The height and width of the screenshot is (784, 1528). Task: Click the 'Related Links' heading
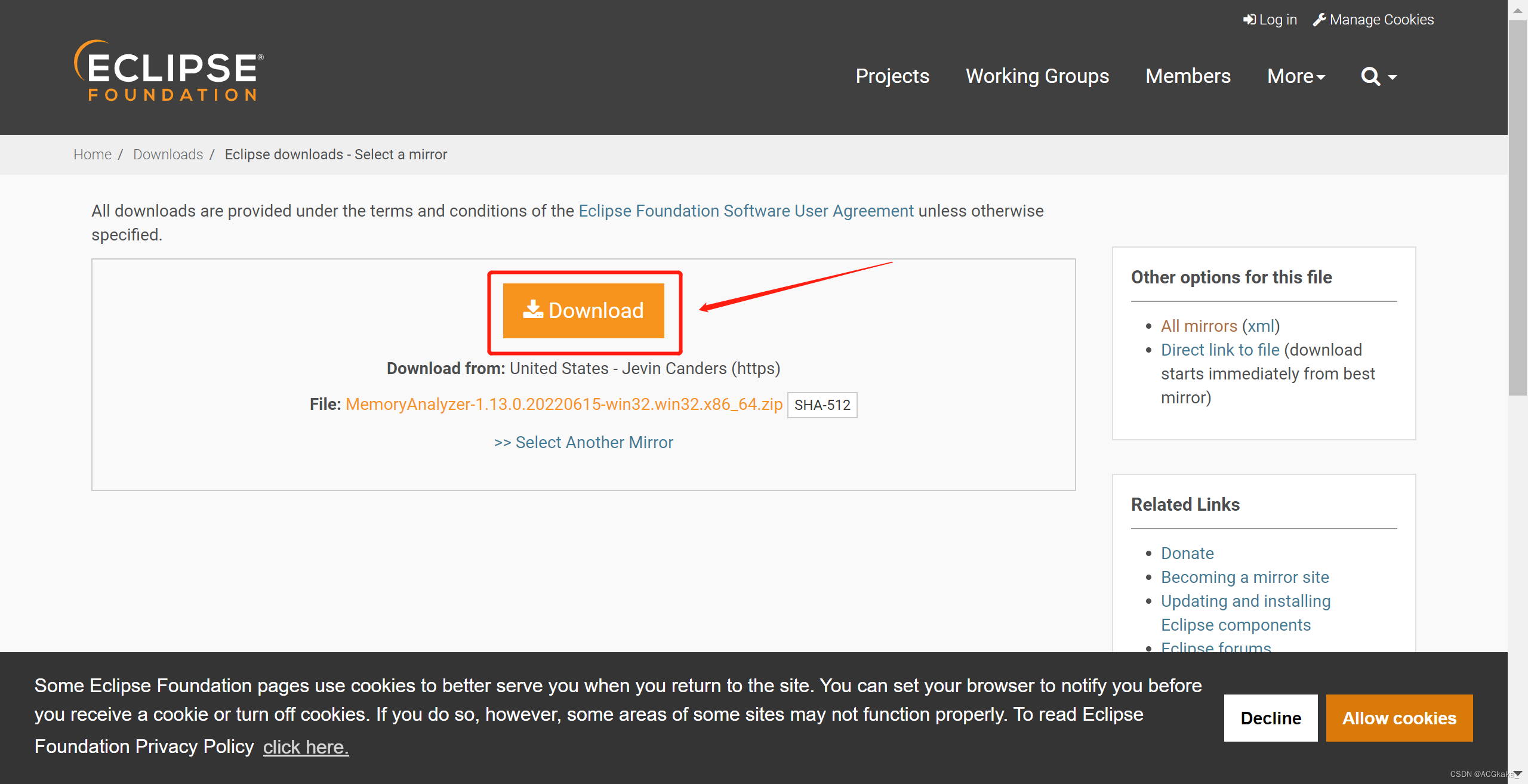[x=1185, y=505]
